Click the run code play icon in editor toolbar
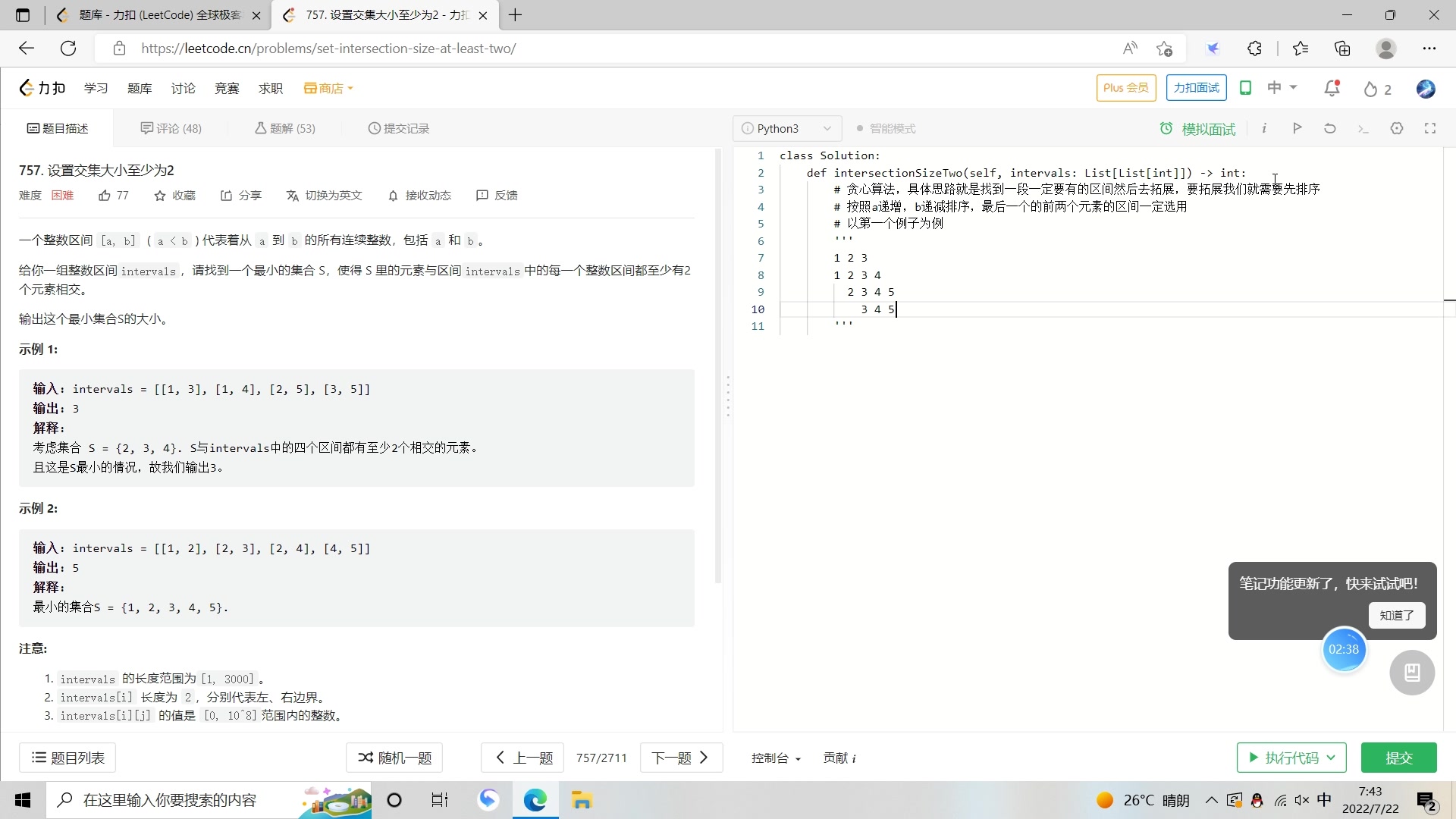The width and height of the screenshot is (1456, 819). (1297, 128)
